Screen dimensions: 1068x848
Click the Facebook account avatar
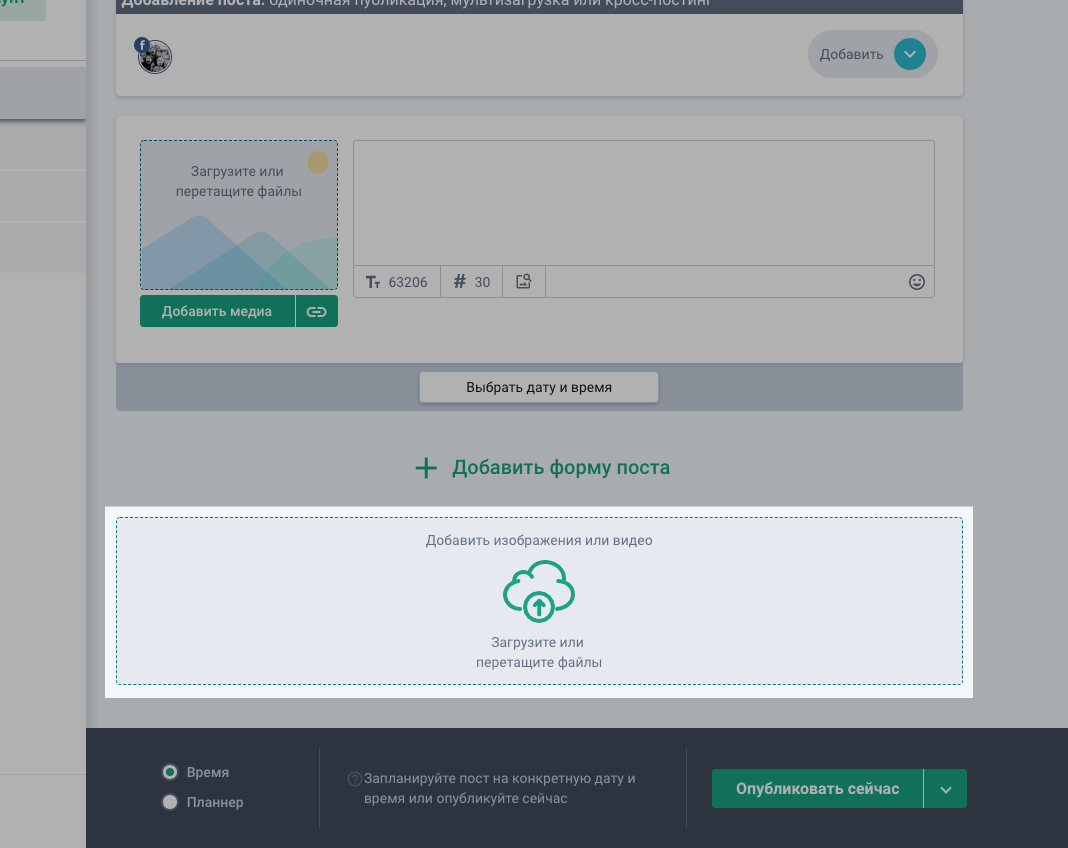coord(155,56)
